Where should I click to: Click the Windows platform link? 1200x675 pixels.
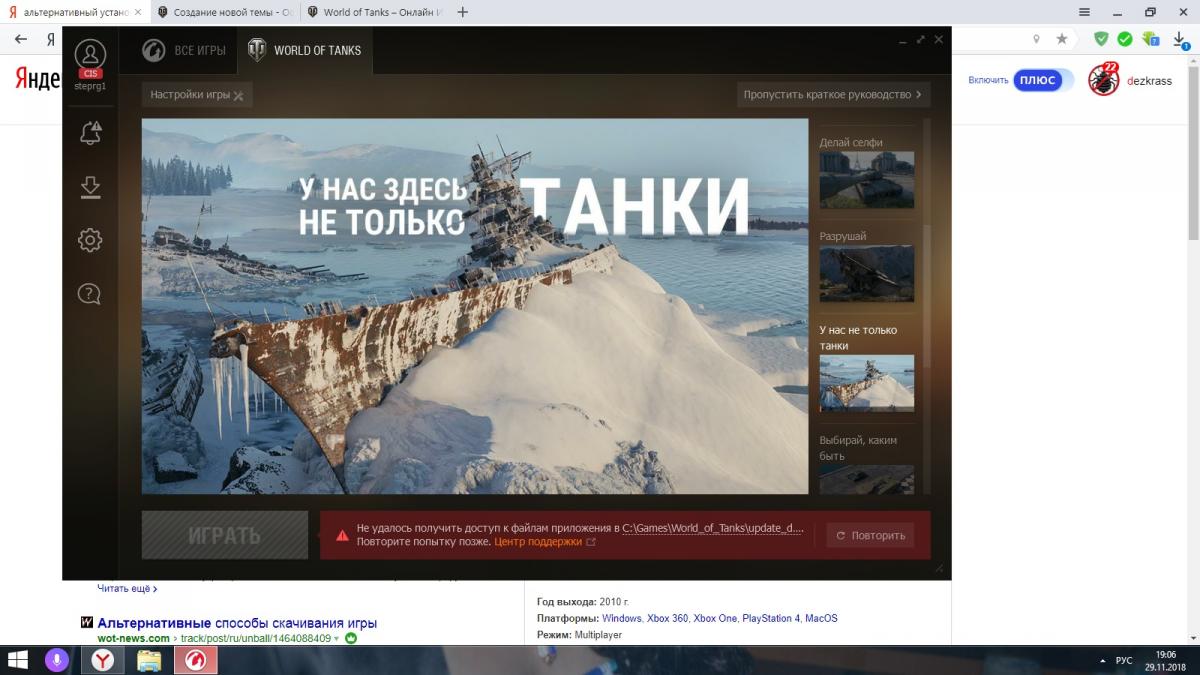(622, 618)
